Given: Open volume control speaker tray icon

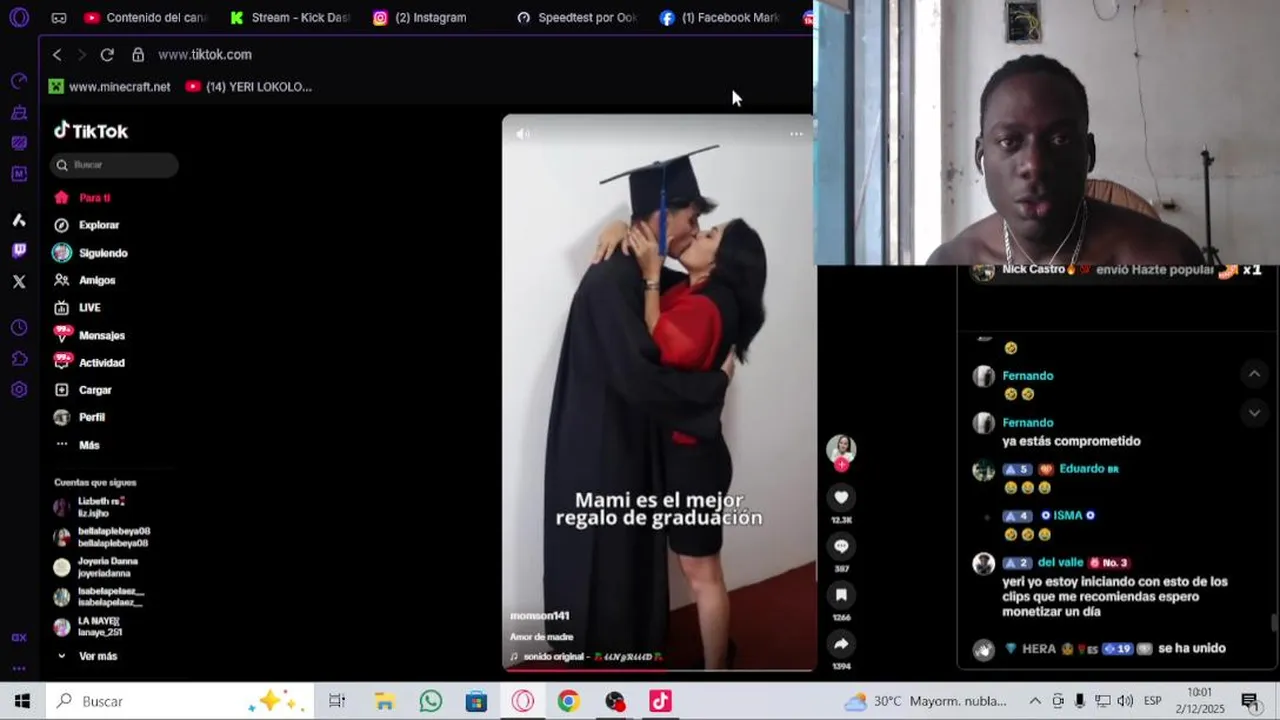Looking at the screenshot, I should point(1125,701).
